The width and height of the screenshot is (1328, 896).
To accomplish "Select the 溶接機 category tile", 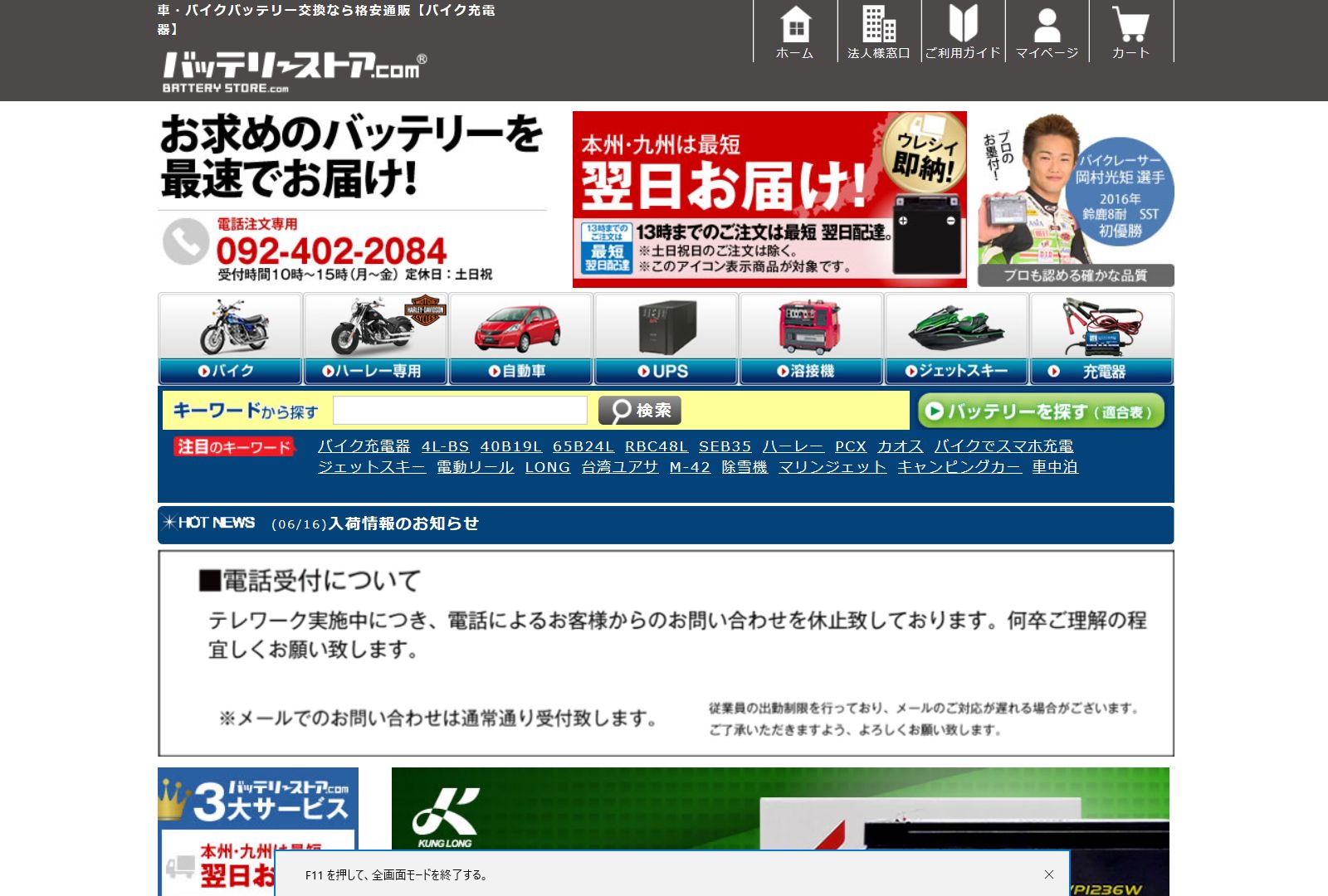I will click(x=811, y=338).
